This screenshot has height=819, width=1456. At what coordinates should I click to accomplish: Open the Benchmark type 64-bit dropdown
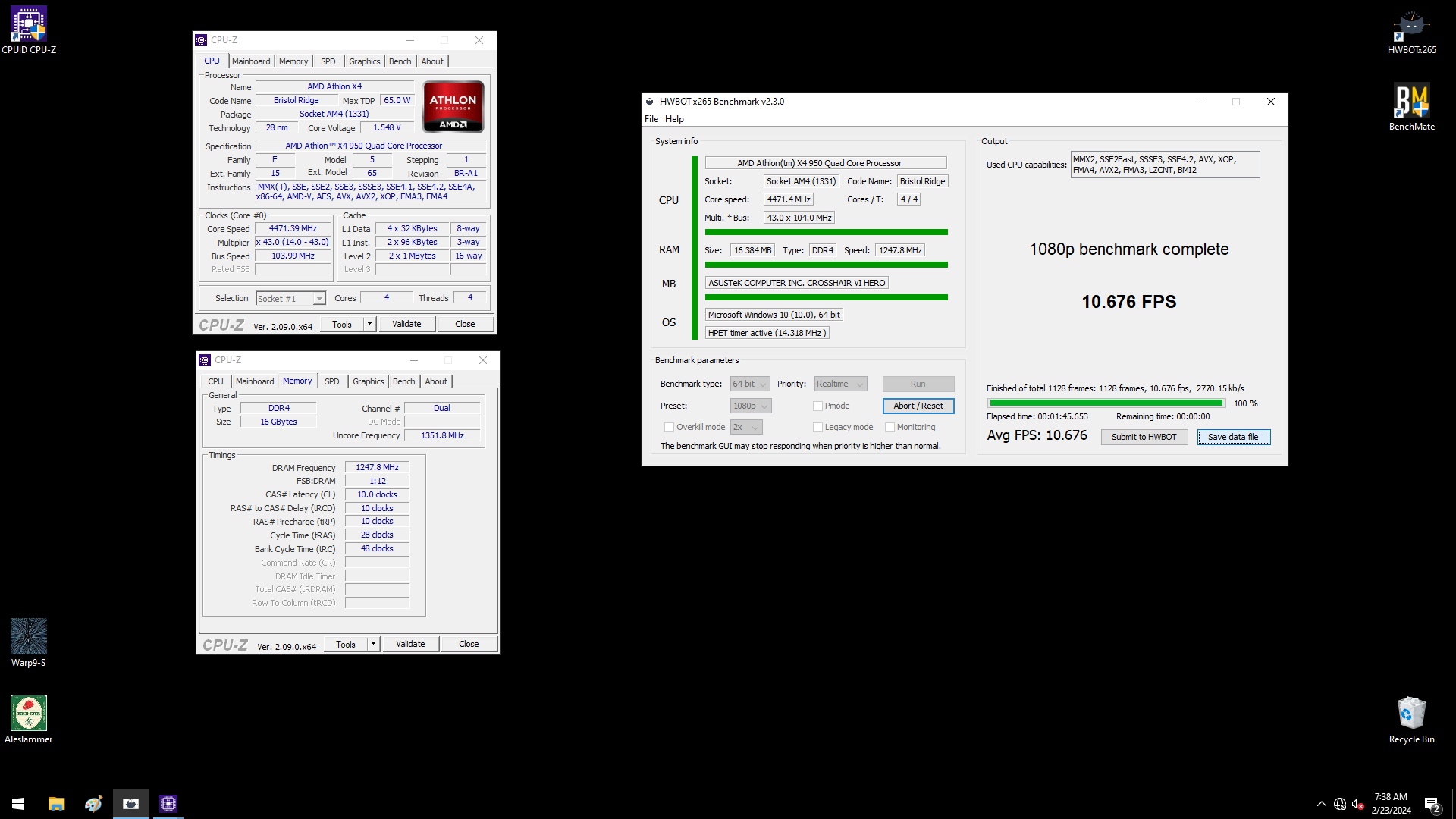tap(750, 384)
